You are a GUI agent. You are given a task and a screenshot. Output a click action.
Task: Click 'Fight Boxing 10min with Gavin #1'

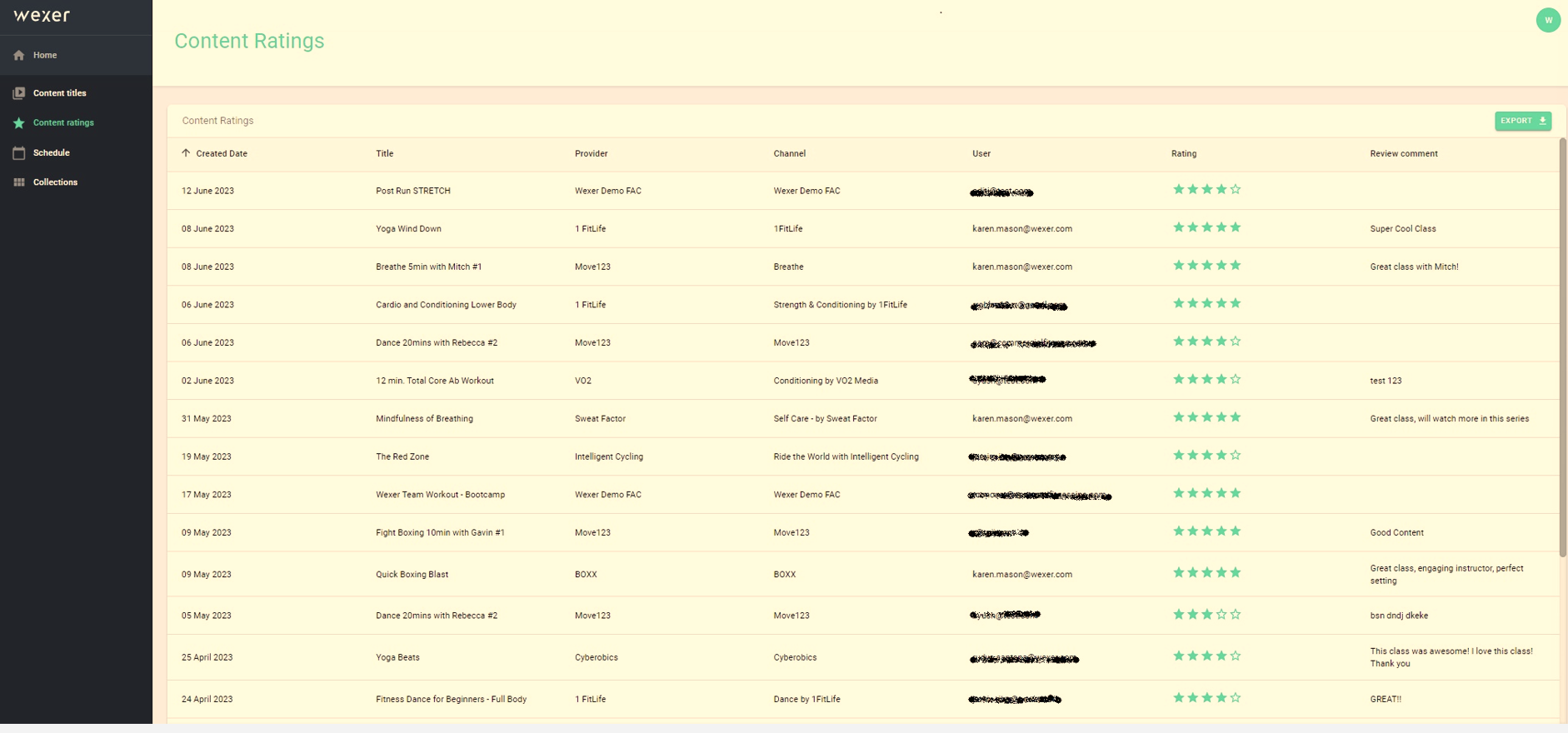pyautogui.click(x=440, y=533)
